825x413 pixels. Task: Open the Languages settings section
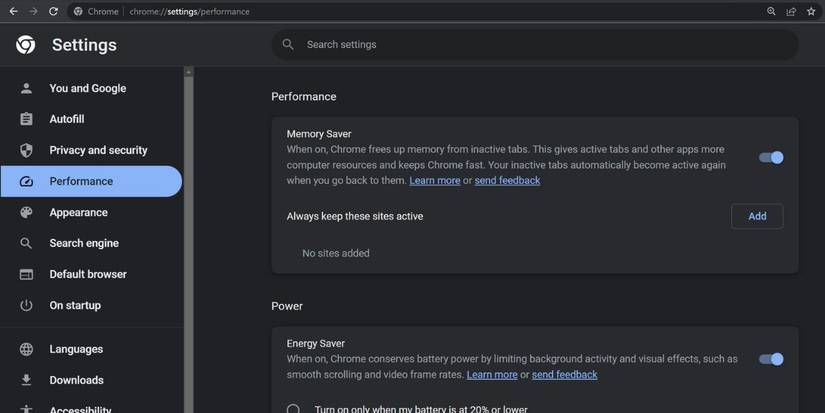[76, 349]
